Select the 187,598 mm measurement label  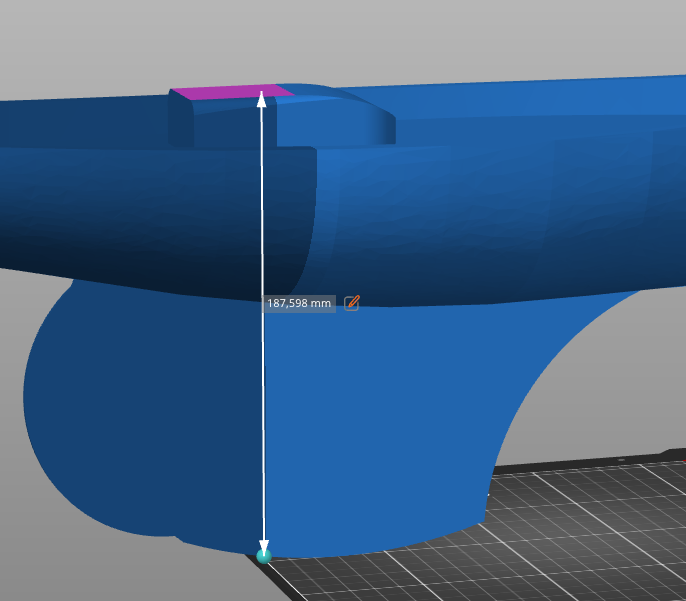point(299,303)
